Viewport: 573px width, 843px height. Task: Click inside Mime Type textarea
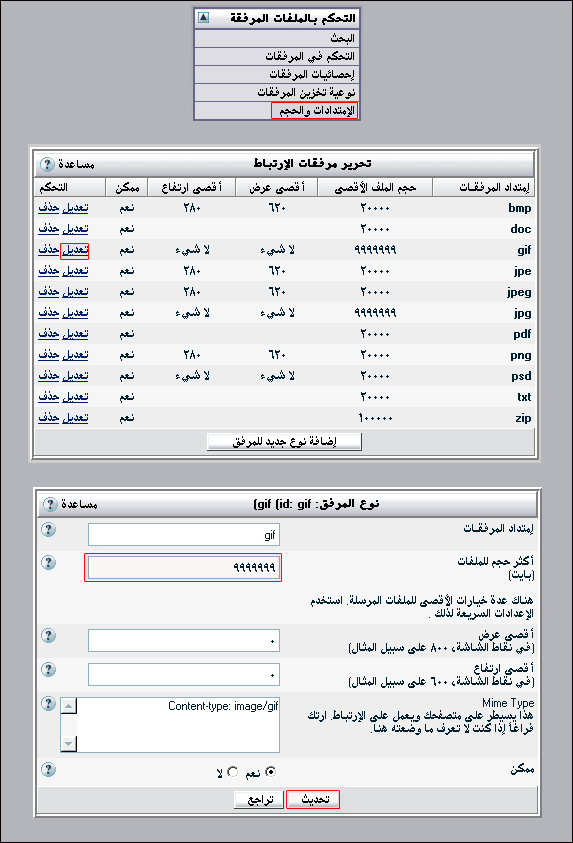tap(178, 725)
